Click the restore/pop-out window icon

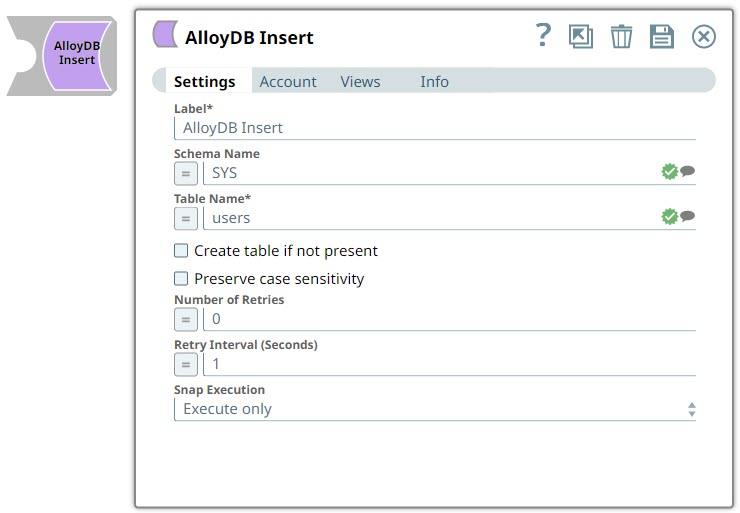pyautogui.click(x=580, y=37)
